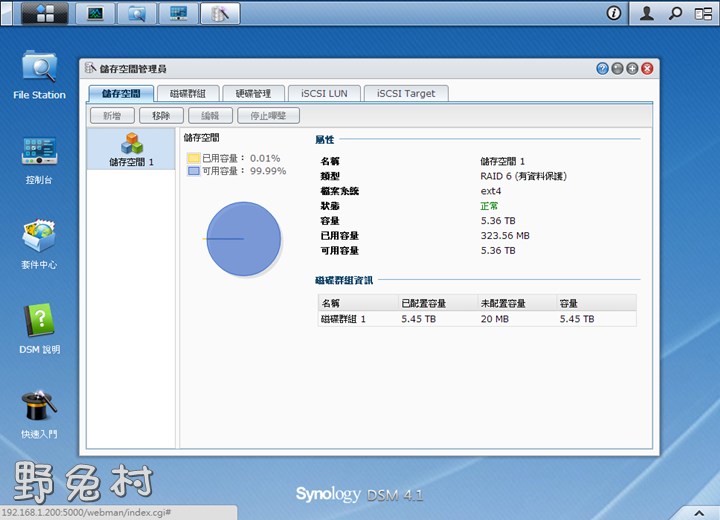Minimize the Storage Manager window
720x520 pixels.
coord(617,69)
